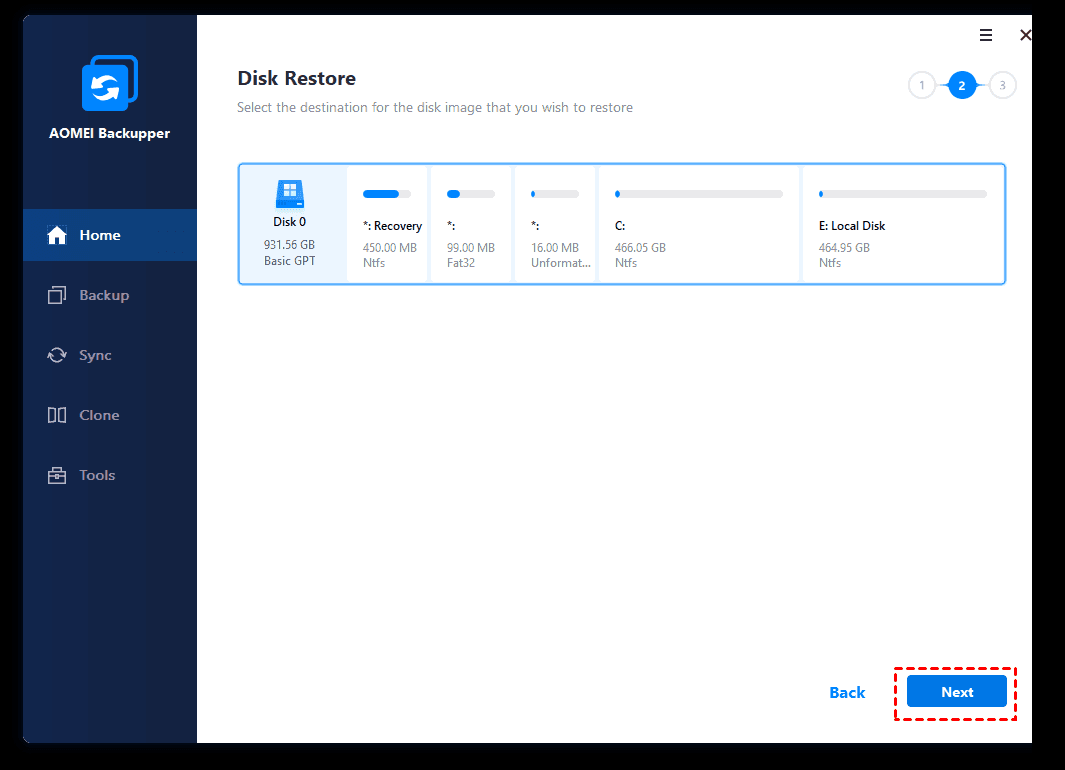
Task: Click the Backup icon in sidebar
Action: click(57, 295)
